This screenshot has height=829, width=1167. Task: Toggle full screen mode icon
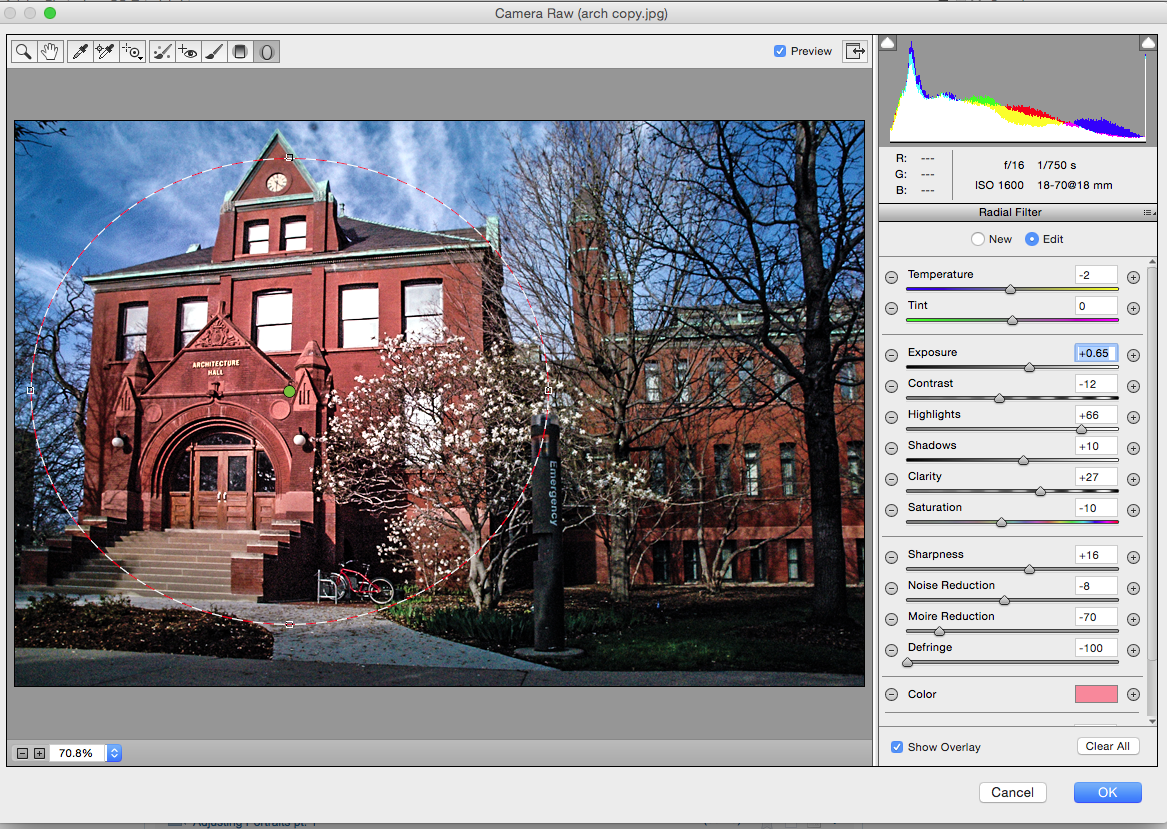click(855, 51)
